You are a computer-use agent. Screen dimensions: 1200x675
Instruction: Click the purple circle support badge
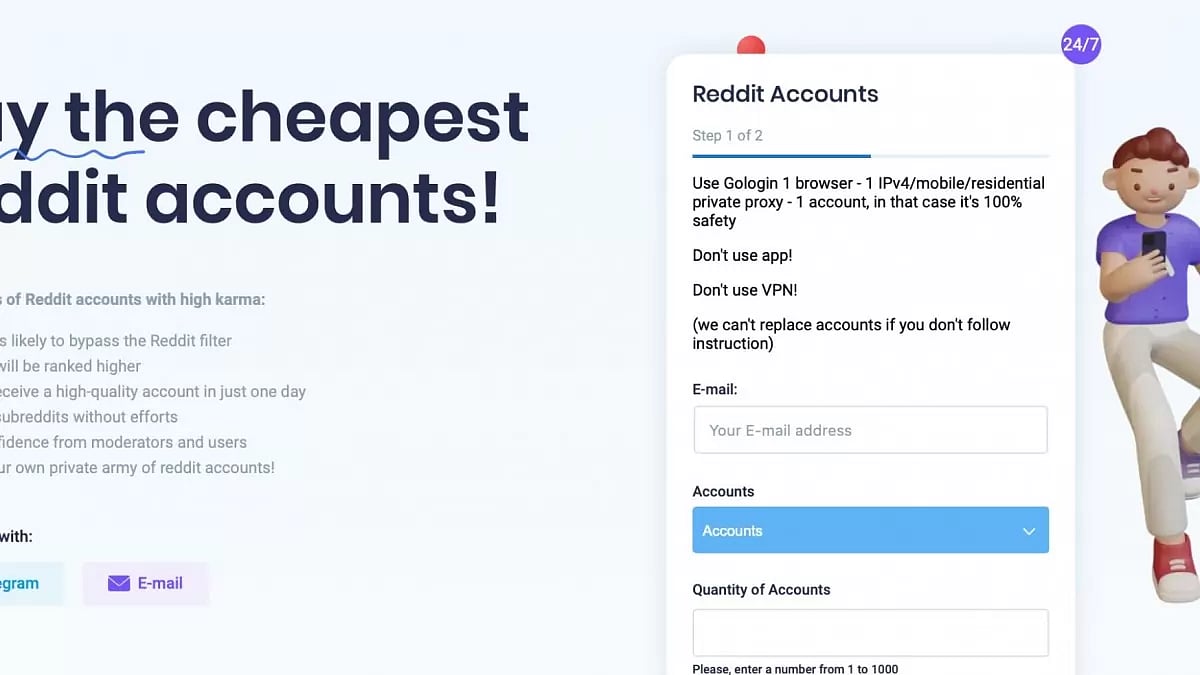[1080, 44]
